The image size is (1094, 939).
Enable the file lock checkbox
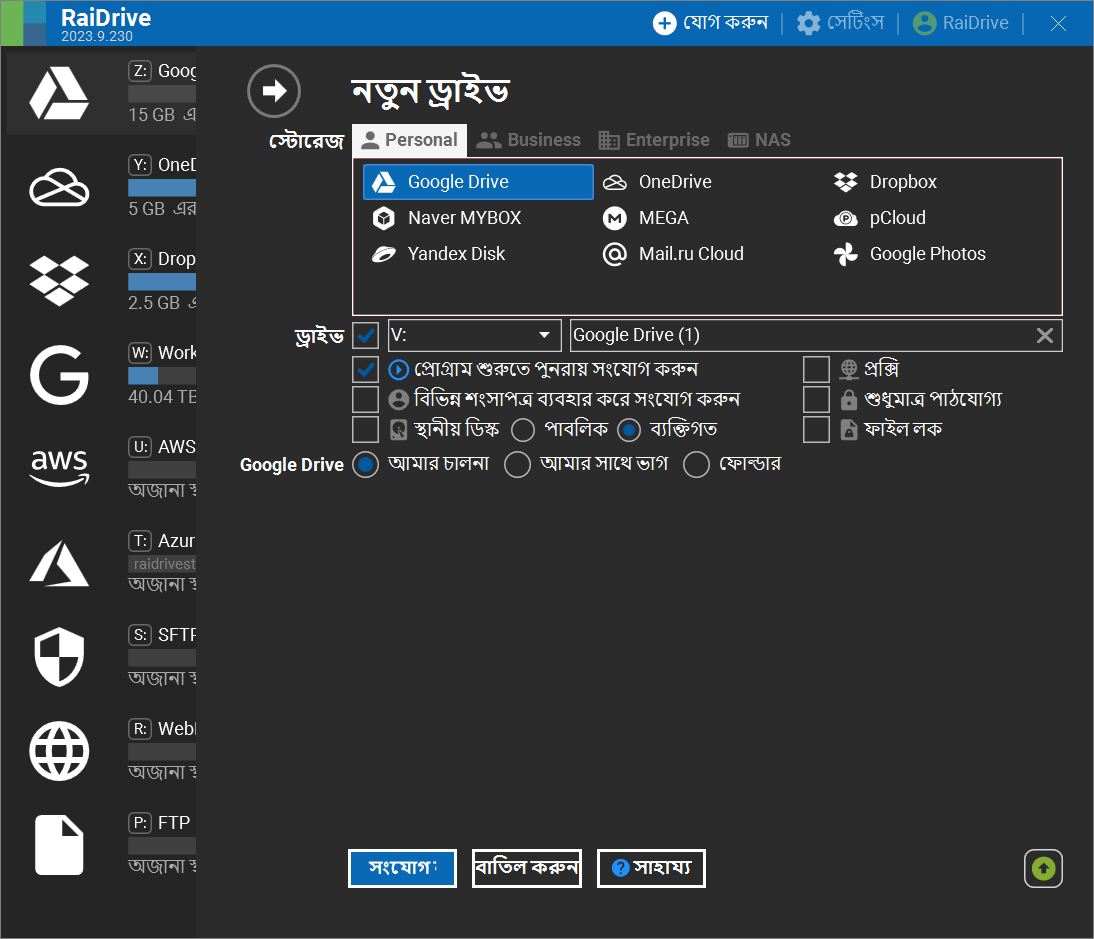pos(816,430)
